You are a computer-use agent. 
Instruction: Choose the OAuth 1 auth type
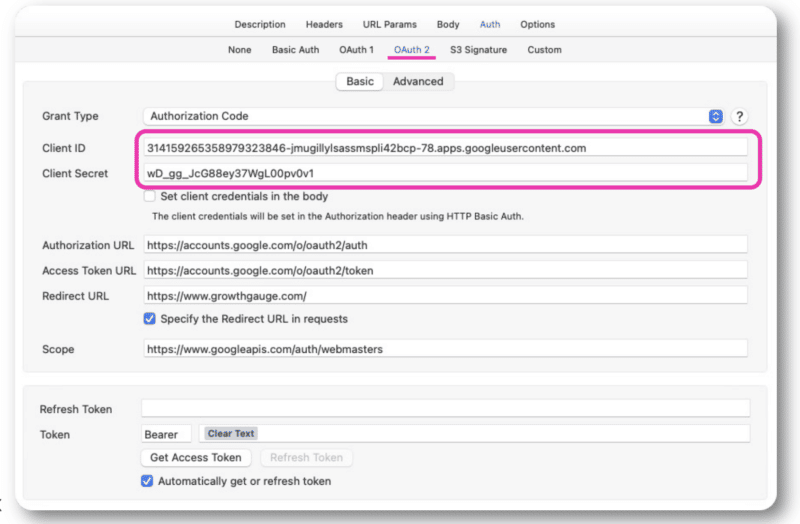[x=356, y=50]
